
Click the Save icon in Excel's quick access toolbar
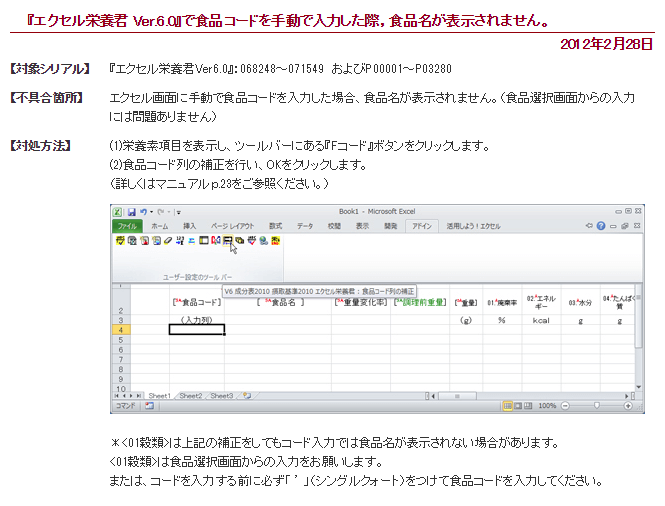(x=131, y=212)
